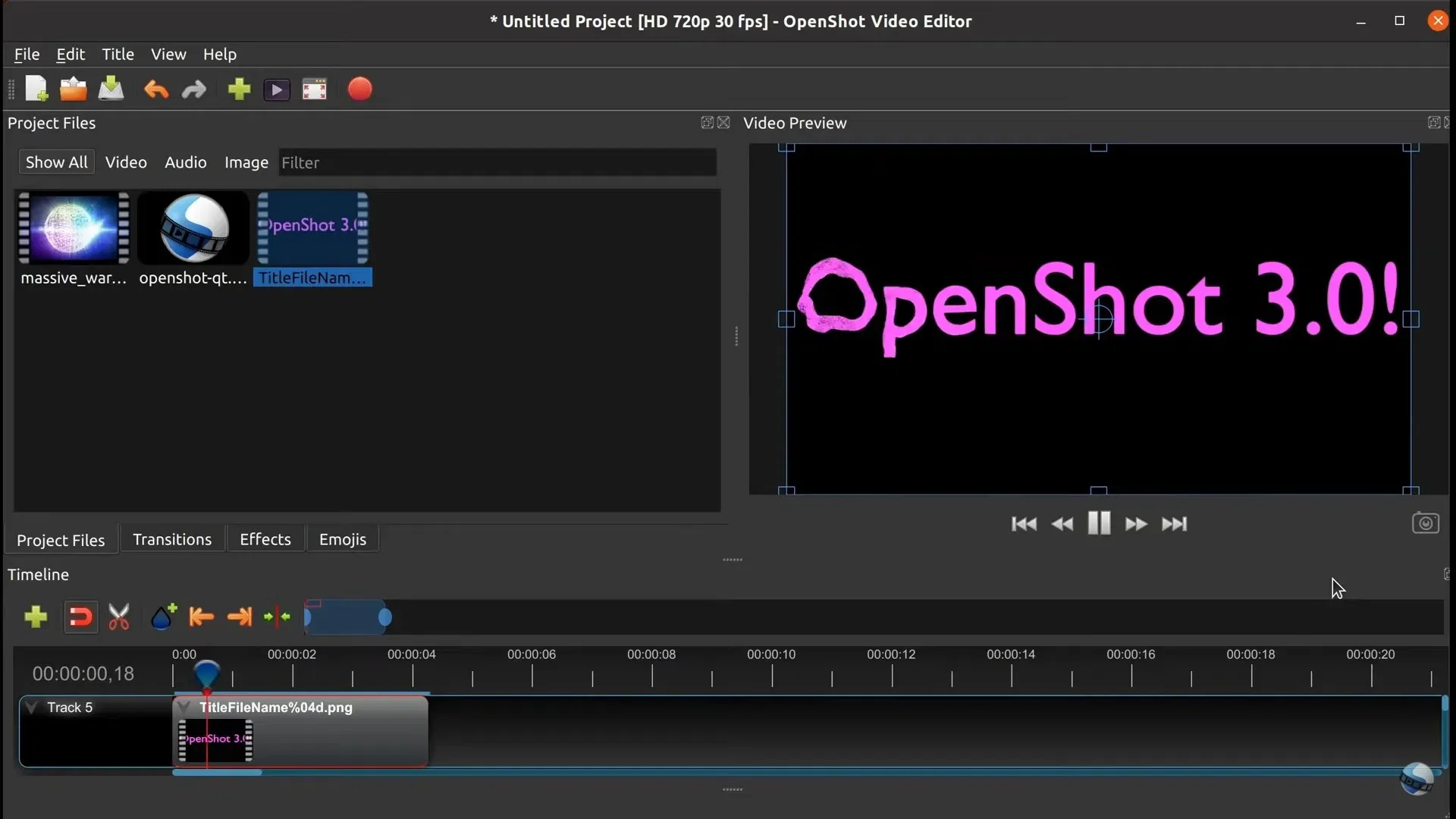The height and width of the screenshot is (819, 1456).
Task: Open project with the folder icon
Action: [73, 89]
